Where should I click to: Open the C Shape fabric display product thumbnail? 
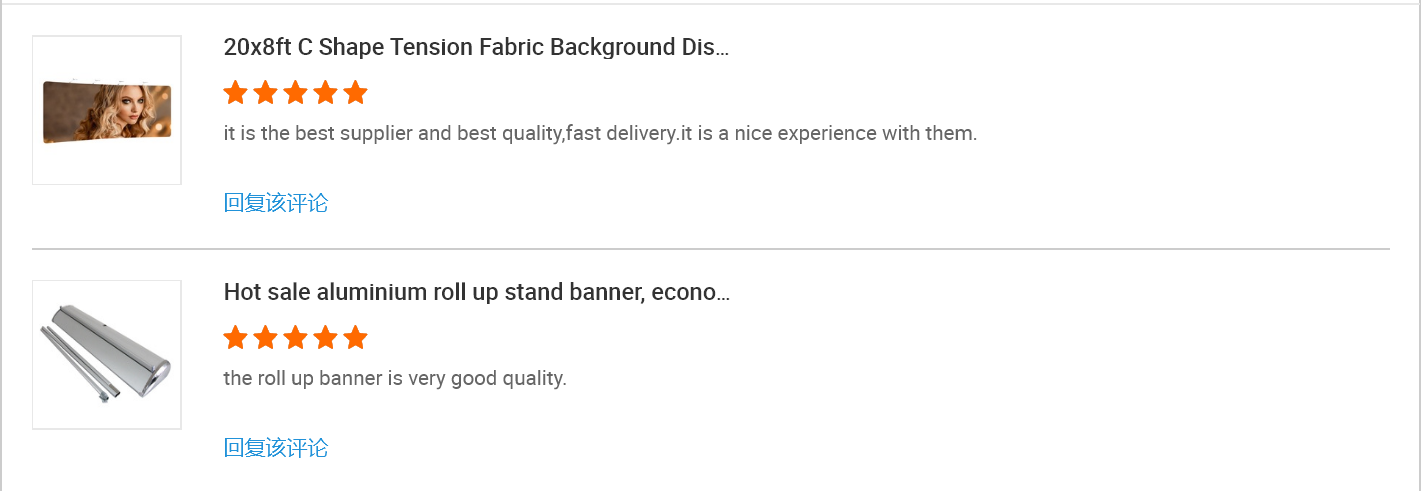coord(107,110)
